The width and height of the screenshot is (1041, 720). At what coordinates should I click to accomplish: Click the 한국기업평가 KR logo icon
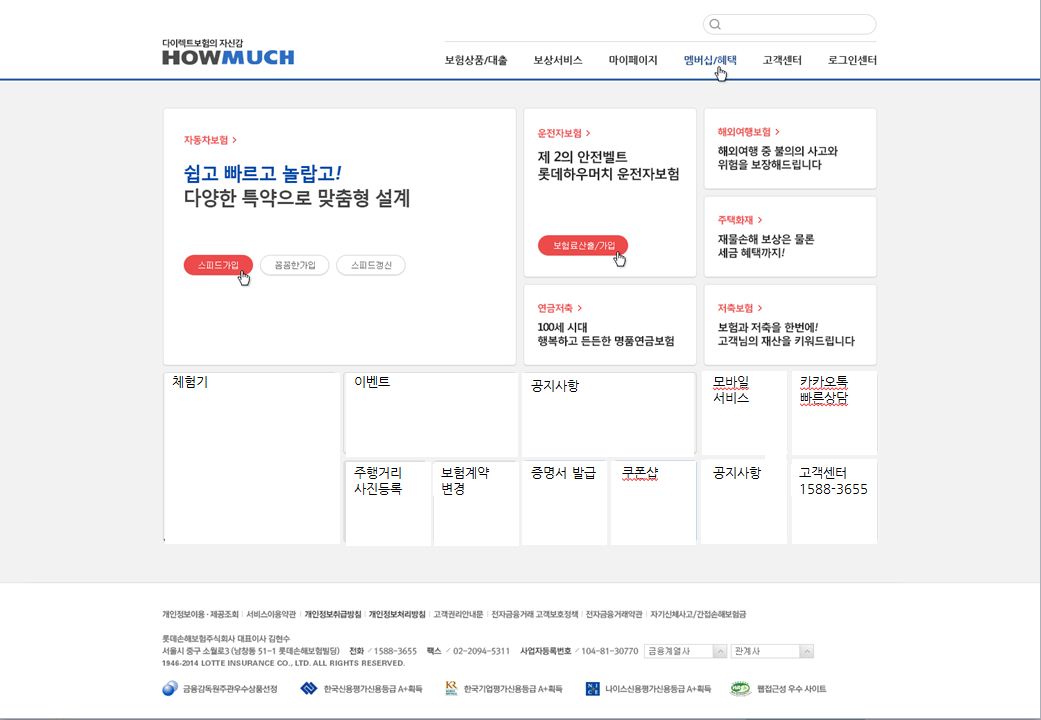(x=451, y=688)
